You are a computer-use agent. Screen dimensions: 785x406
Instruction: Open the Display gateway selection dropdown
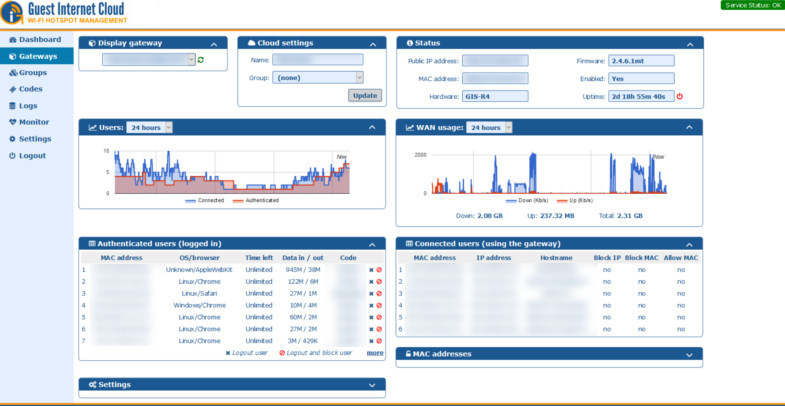pos(149,60)
